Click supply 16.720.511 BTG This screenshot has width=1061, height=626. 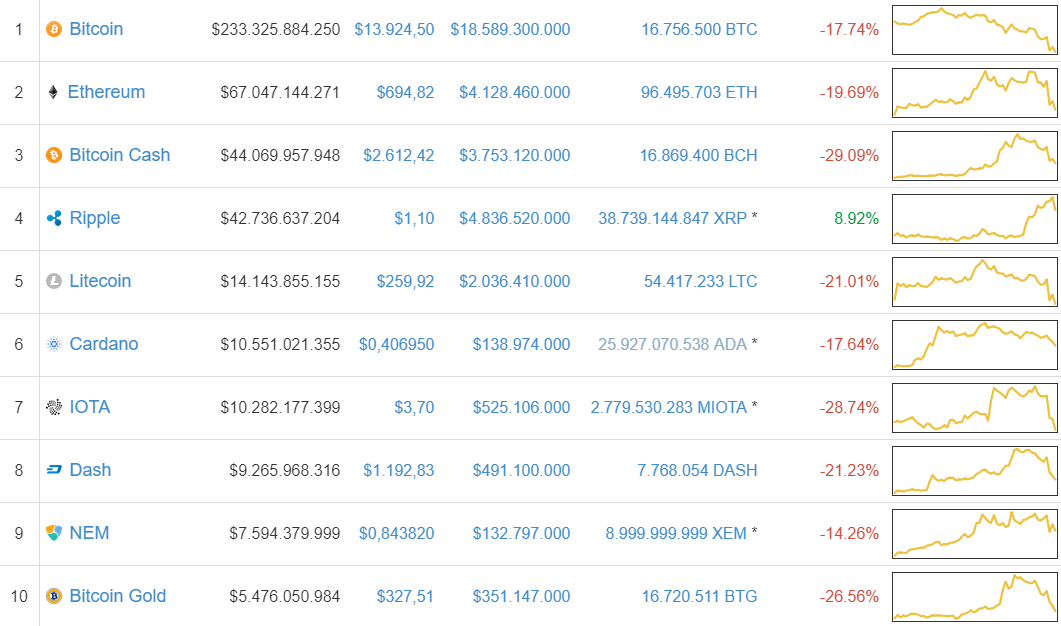click(700, 596)
